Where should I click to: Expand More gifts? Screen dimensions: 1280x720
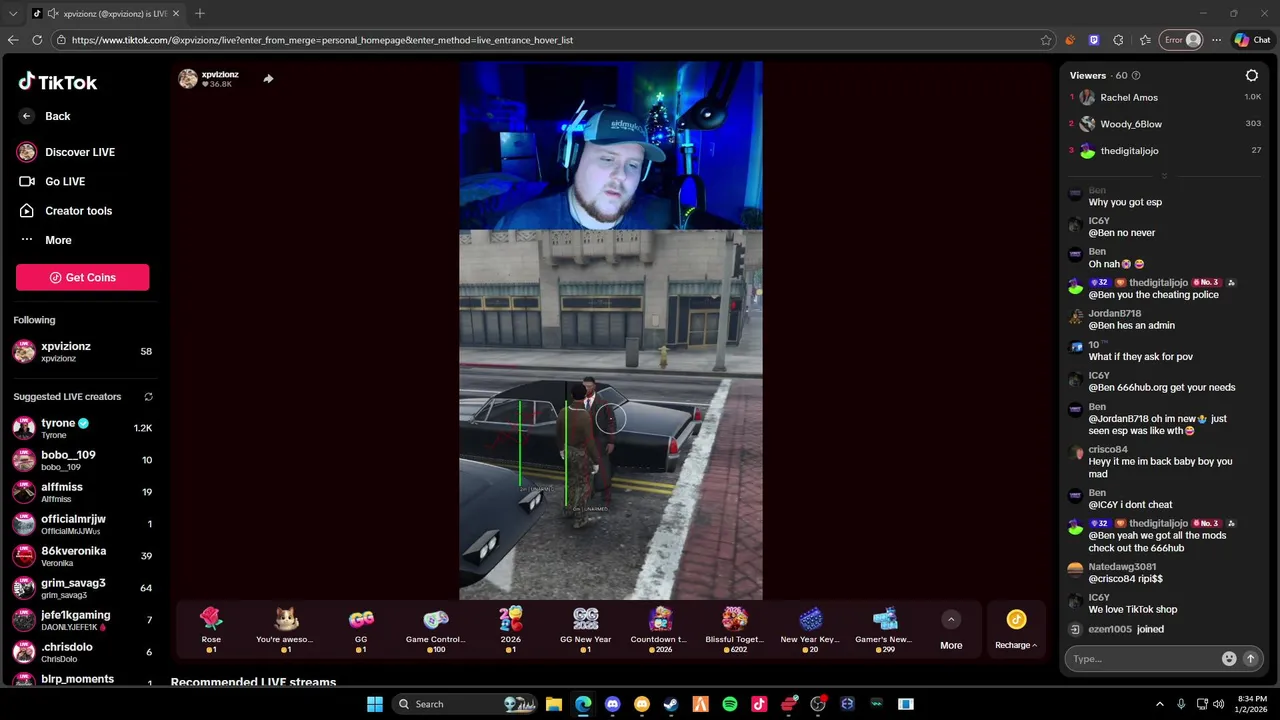pos(951,630)
